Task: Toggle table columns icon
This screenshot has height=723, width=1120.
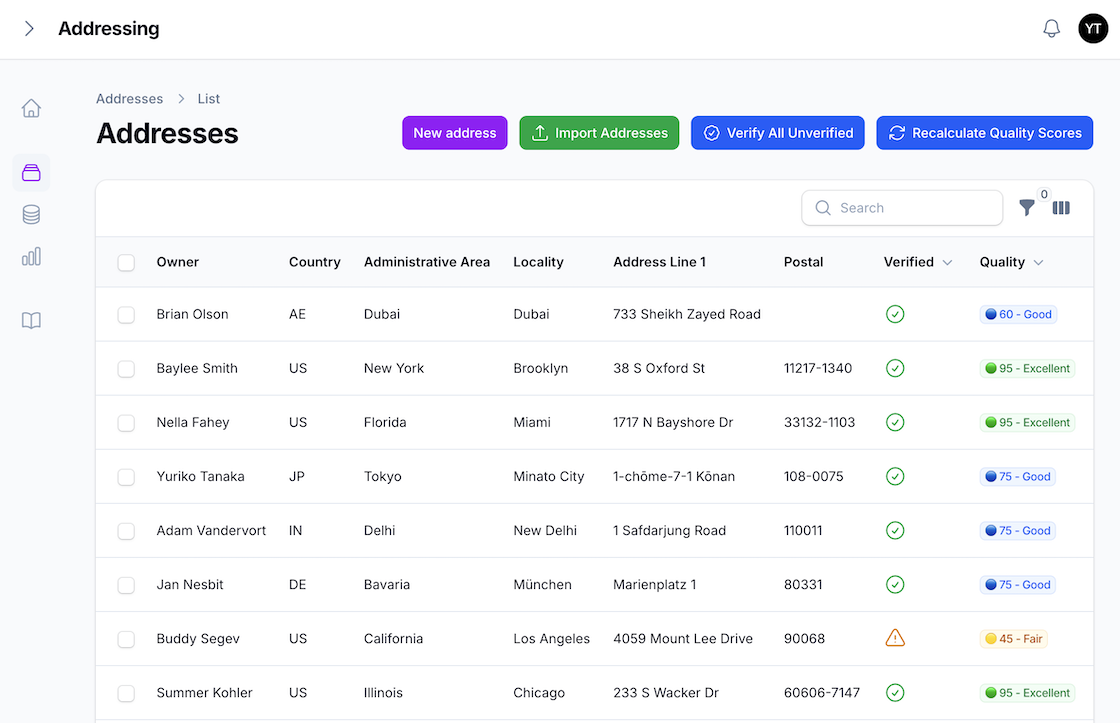Action: pyautogui.click(x=1061, y=208)
